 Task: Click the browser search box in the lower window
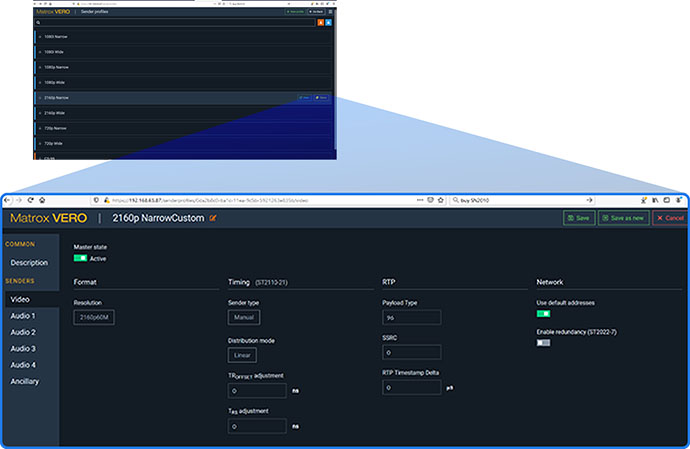click(523, 200)
